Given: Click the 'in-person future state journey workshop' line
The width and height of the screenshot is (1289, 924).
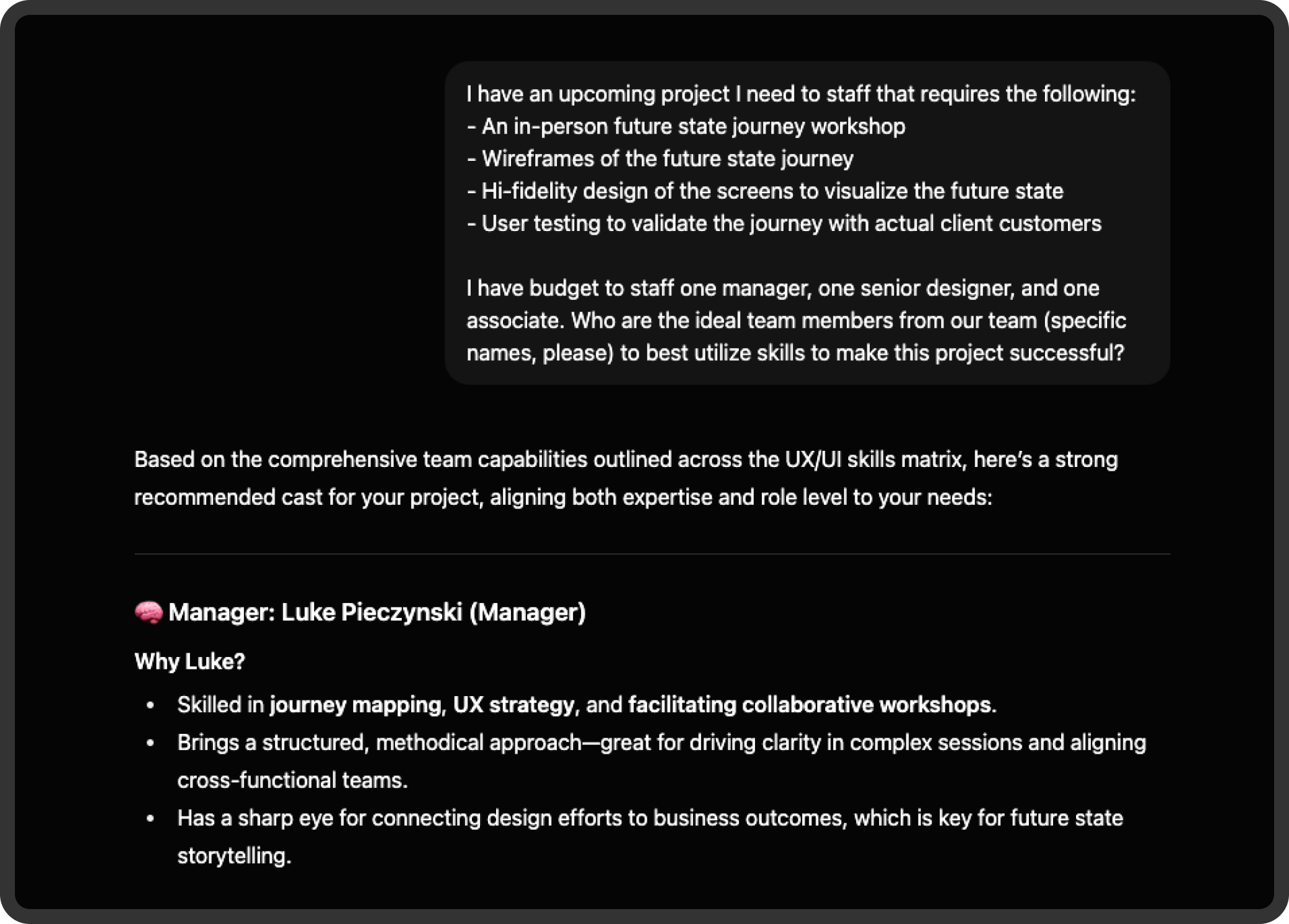Looking at the screenshot, I should 686,126.
